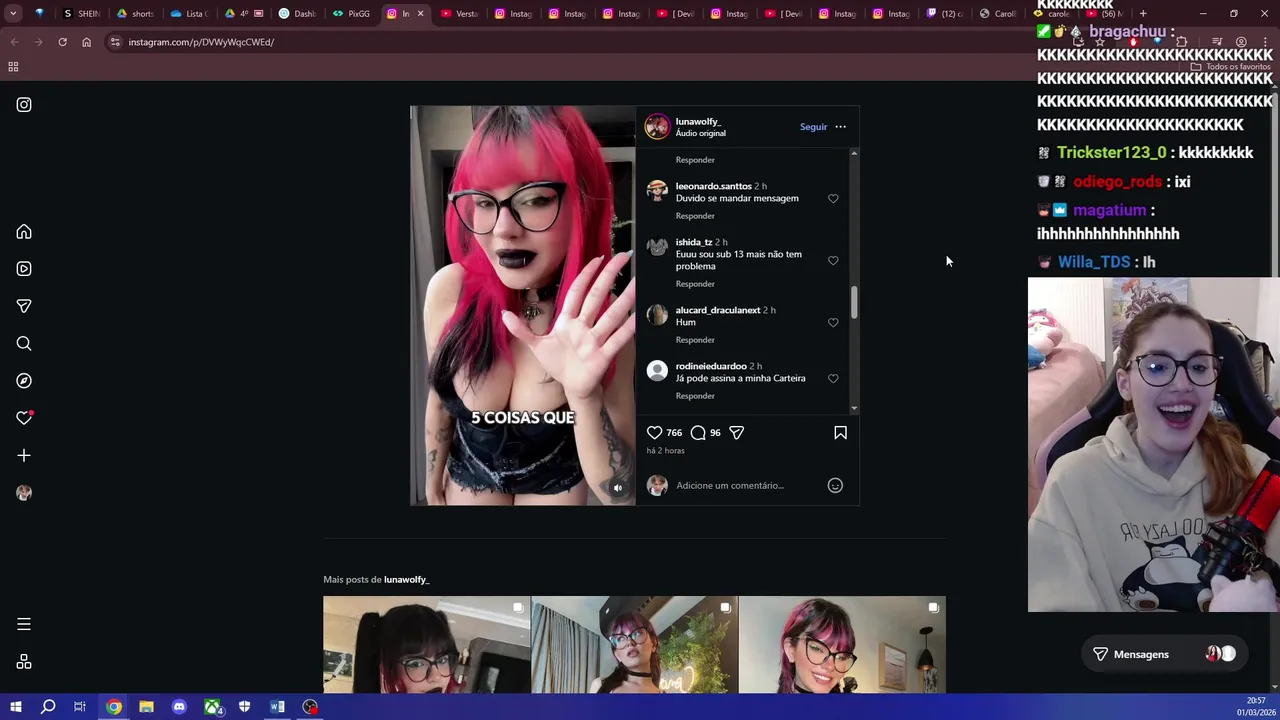Open Chrome apps grid in bookmarks bar

13,67
